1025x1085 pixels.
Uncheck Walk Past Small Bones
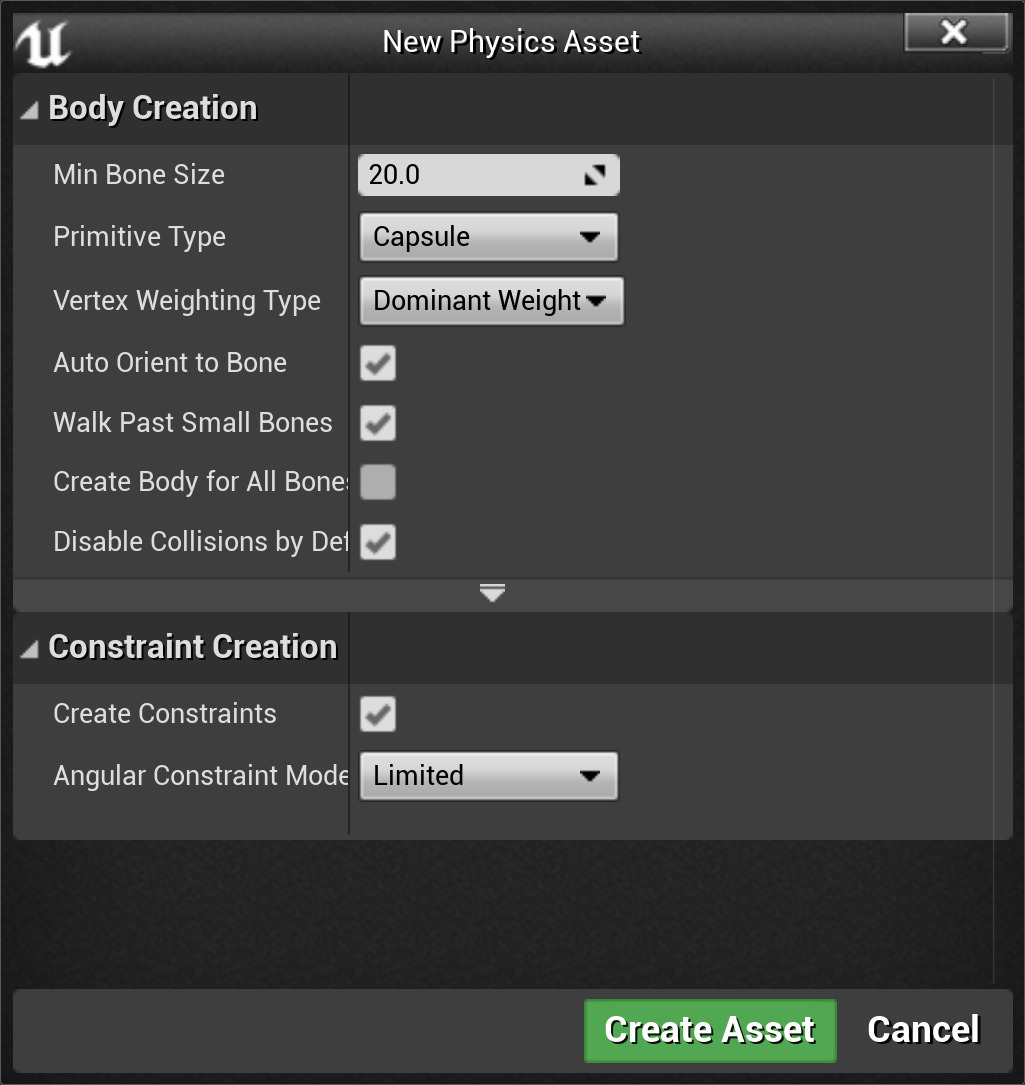pos(377,423)
